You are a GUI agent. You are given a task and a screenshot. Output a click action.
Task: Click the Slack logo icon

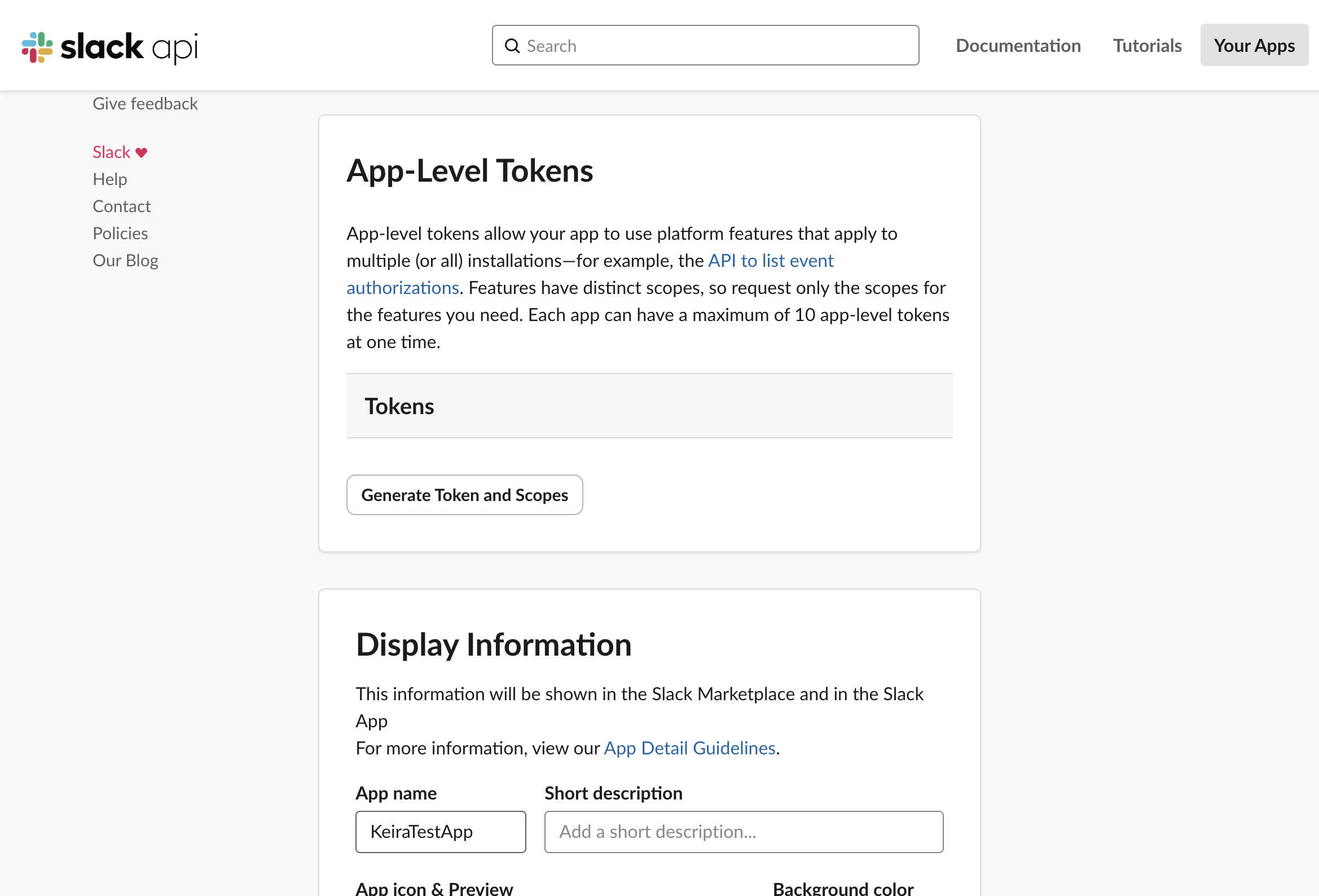37,47
